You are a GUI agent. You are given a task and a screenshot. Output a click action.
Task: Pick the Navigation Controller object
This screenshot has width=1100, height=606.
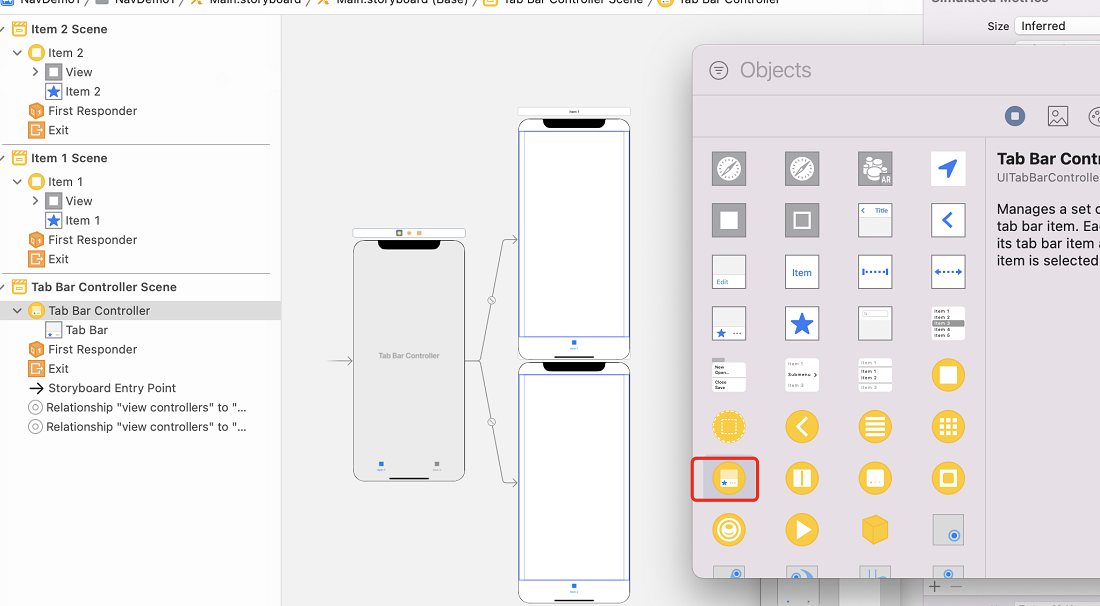pyautogui.click(x=802, y=426)
